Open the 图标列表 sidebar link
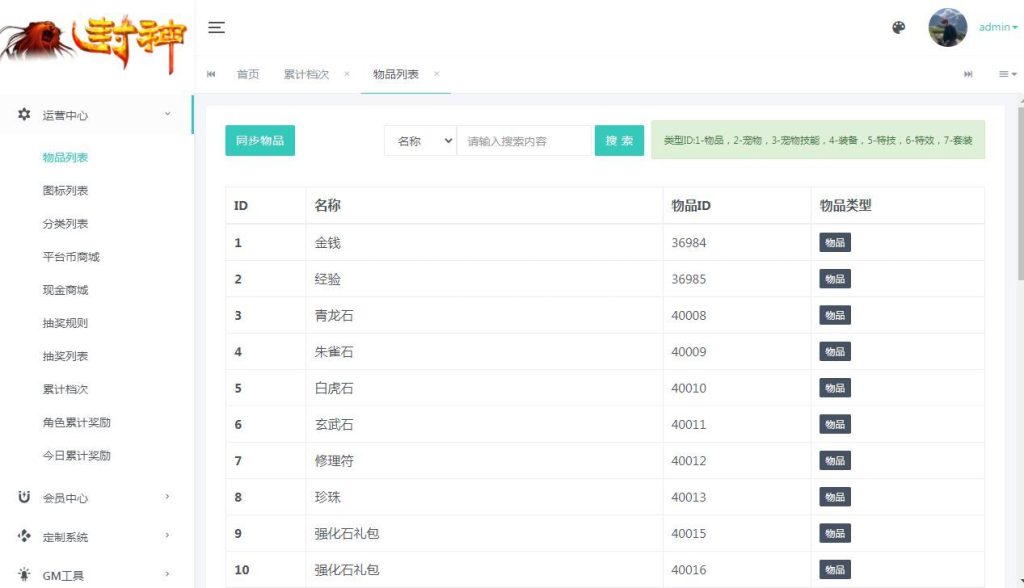The height and width of the screenshot is (588, 1024). click(x=67, y=190)
